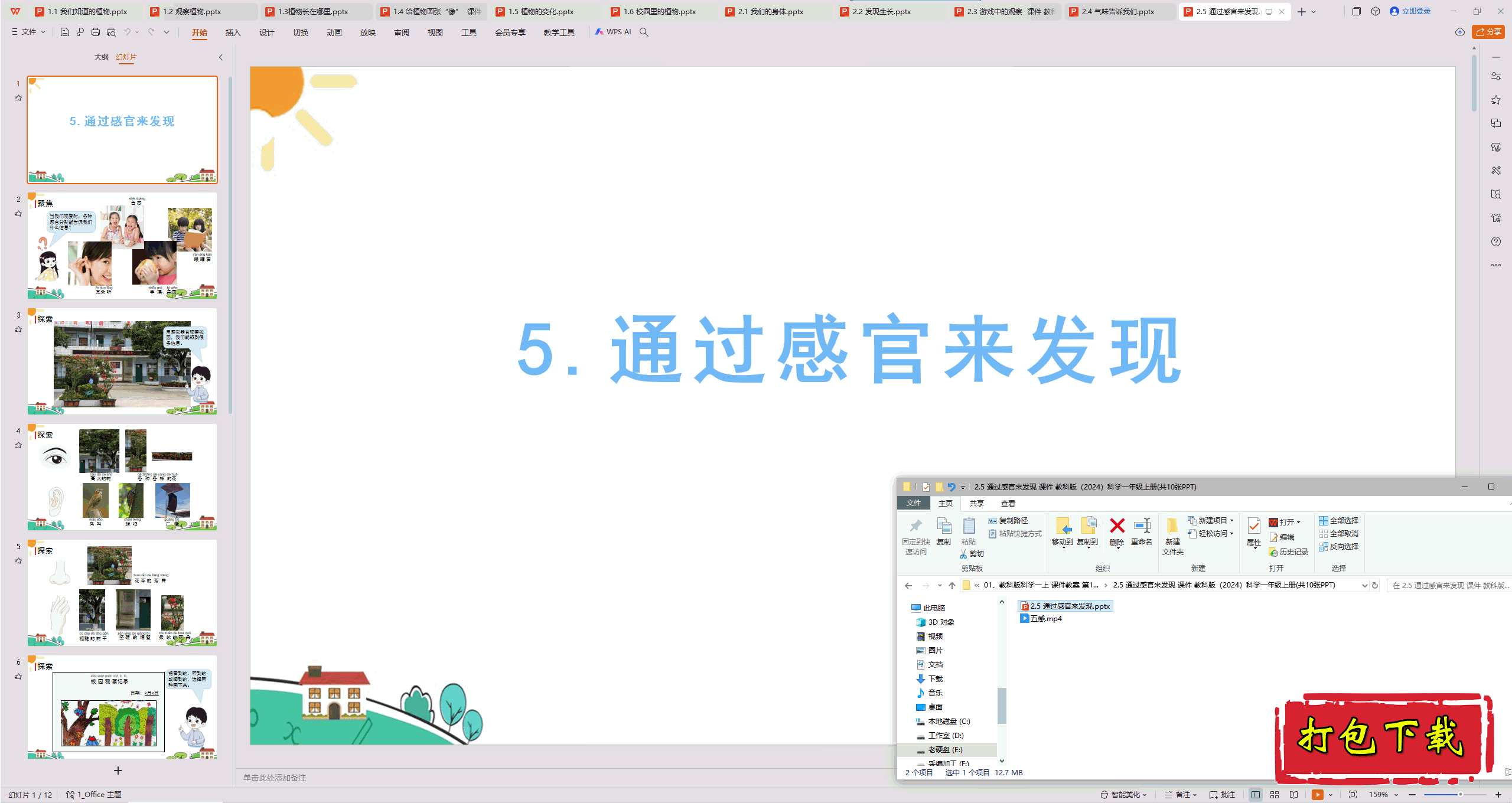1512x803 pixels.
Task: Collapse the slide panel with the chevron
Action: (221, 57)
